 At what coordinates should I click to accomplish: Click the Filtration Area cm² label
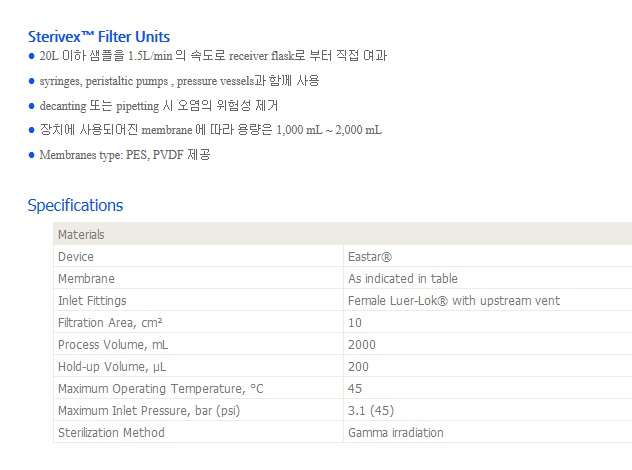tap(110, 322)
